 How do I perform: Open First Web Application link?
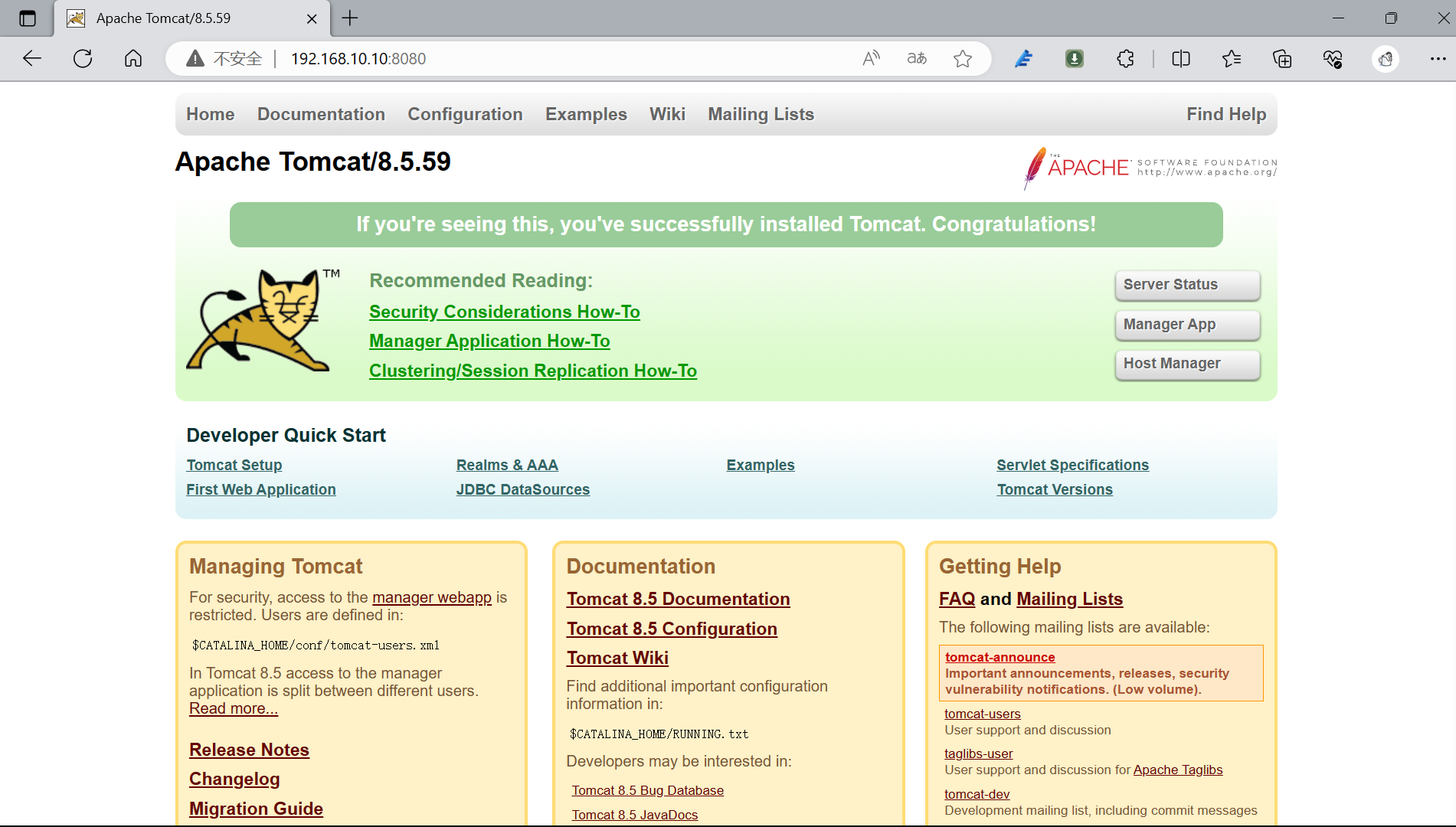[x=261, y=489]
